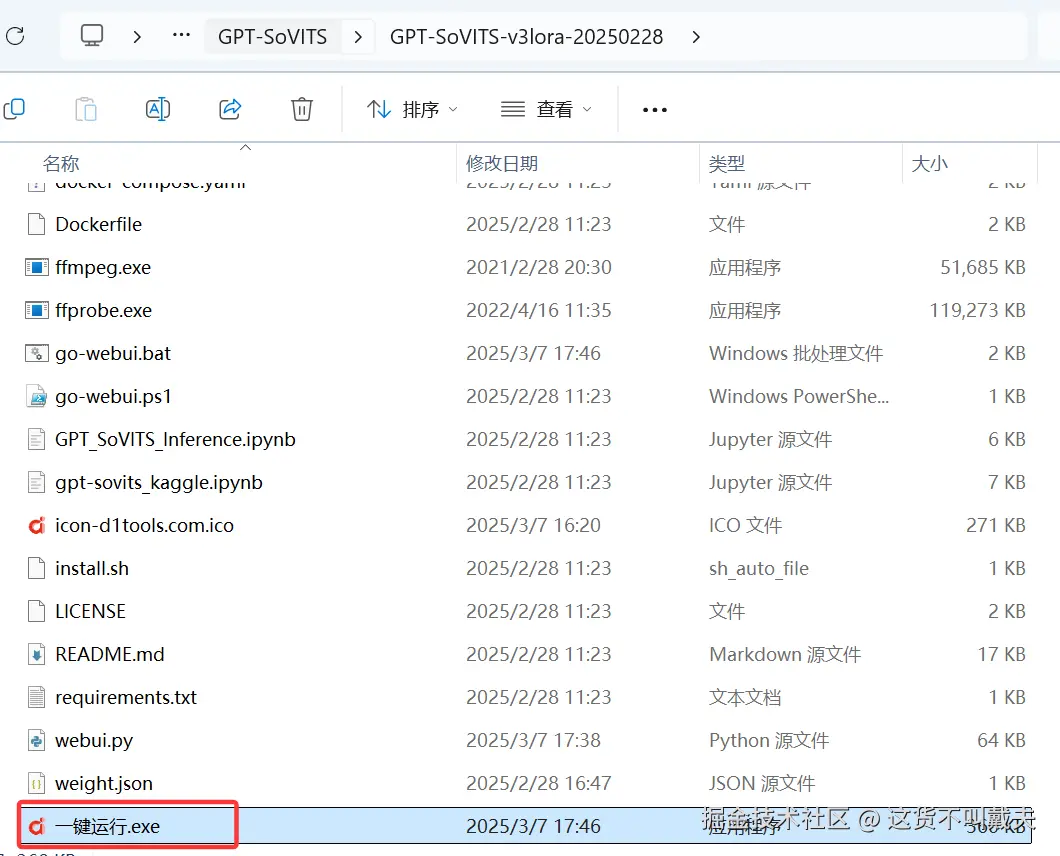Click the Markdown 源文件 type cell
1060x856 pixels.
[785, 655]
